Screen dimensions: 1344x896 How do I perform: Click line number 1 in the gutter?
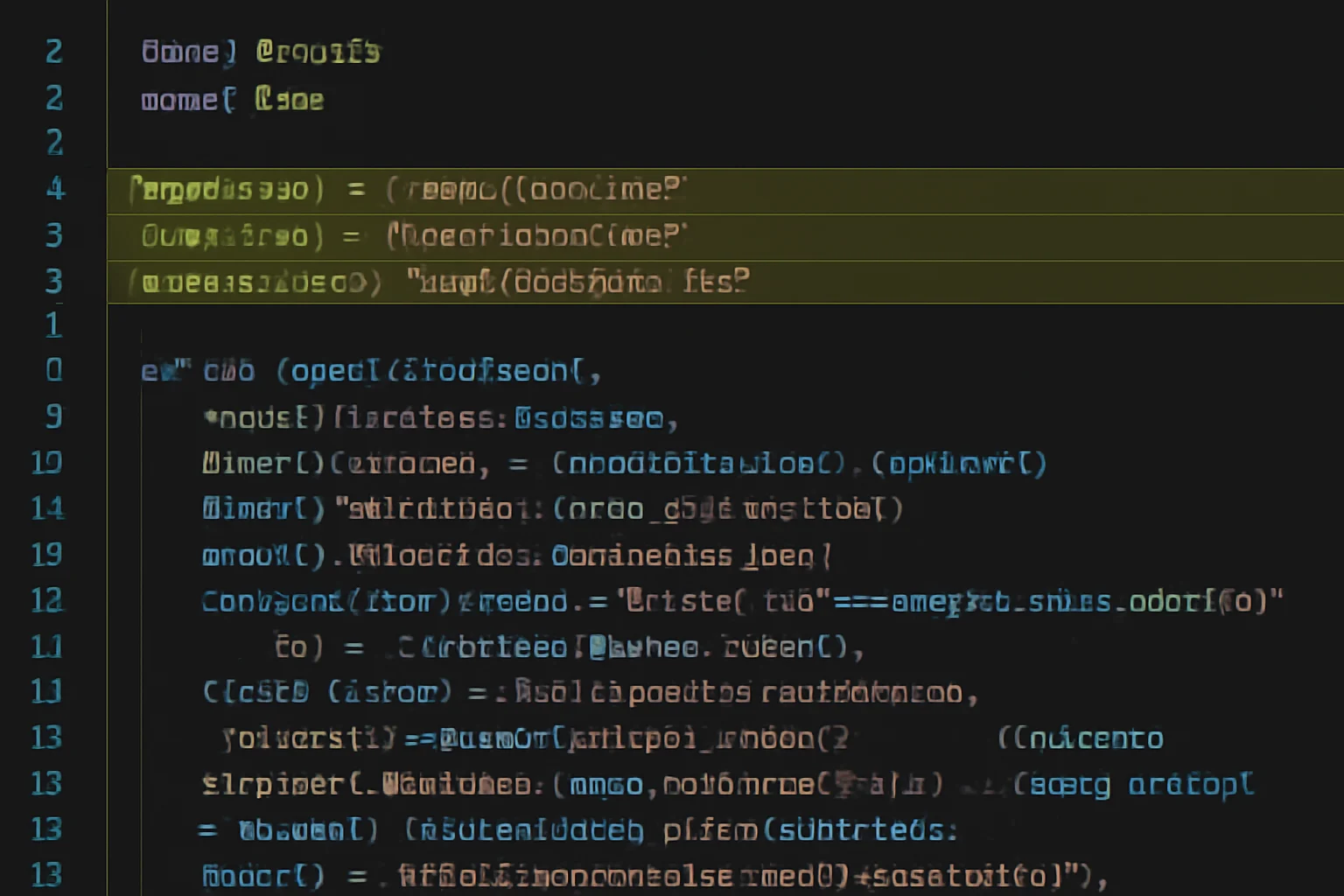54,325
